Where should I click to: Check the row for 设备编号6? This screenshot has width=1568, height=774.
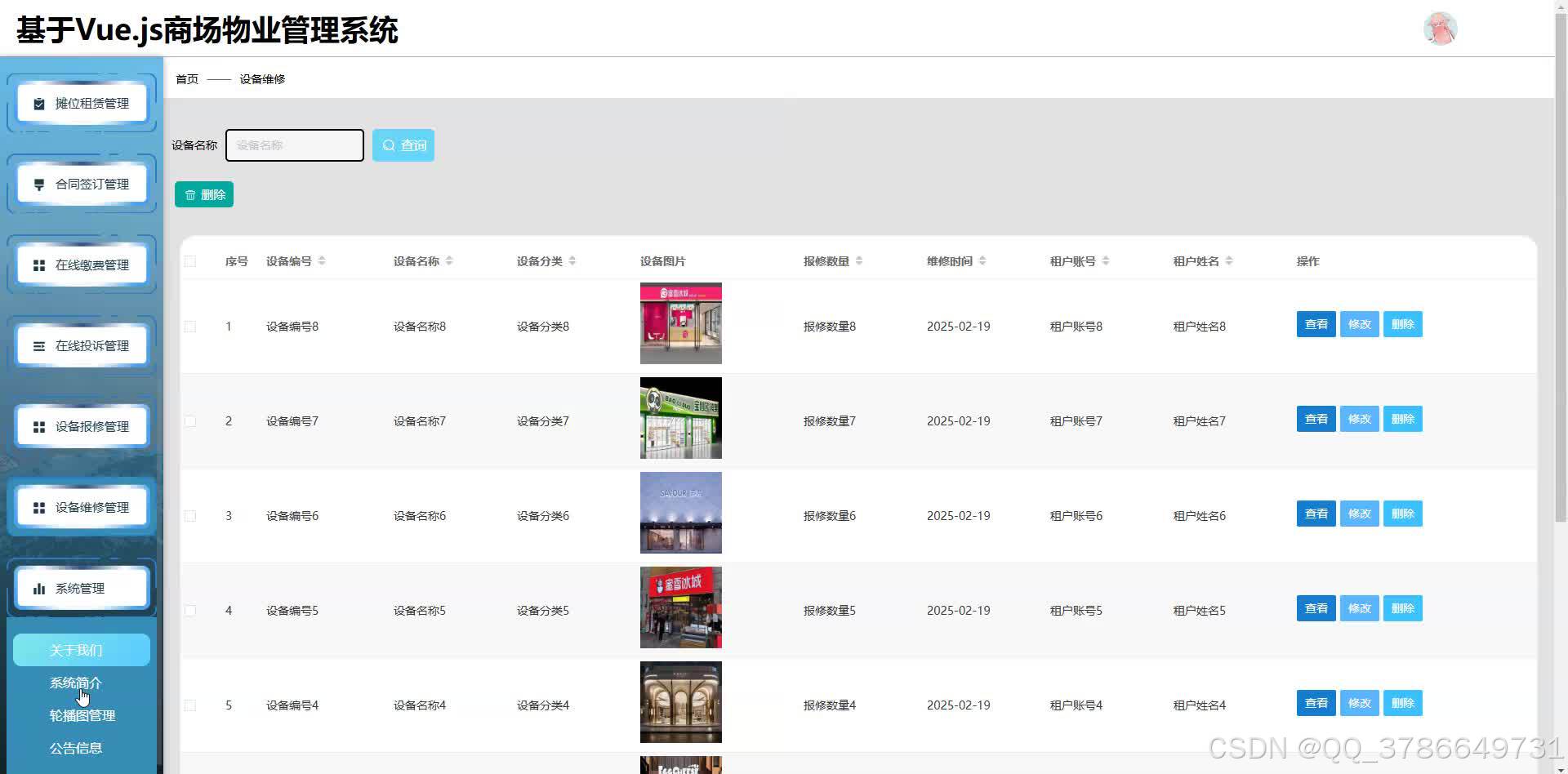(x=190, y=516)
